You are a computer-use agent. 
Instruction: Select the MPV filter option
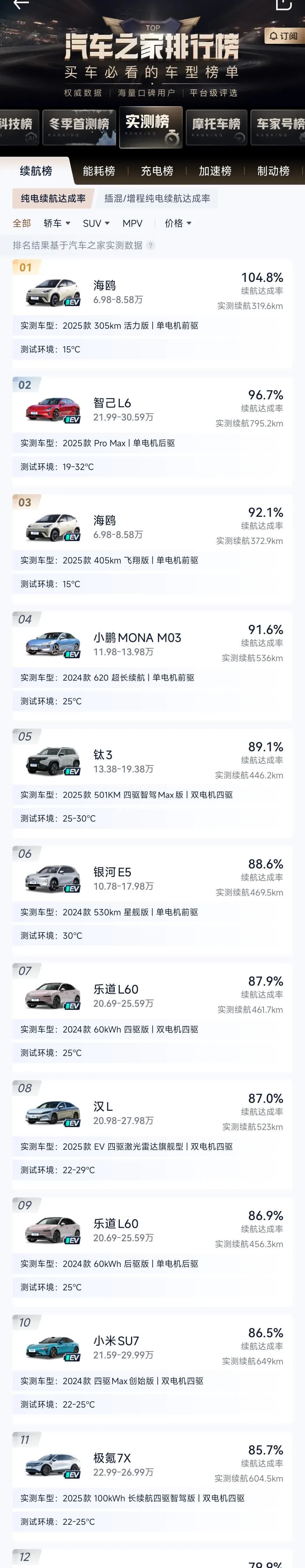pos(132,223)
